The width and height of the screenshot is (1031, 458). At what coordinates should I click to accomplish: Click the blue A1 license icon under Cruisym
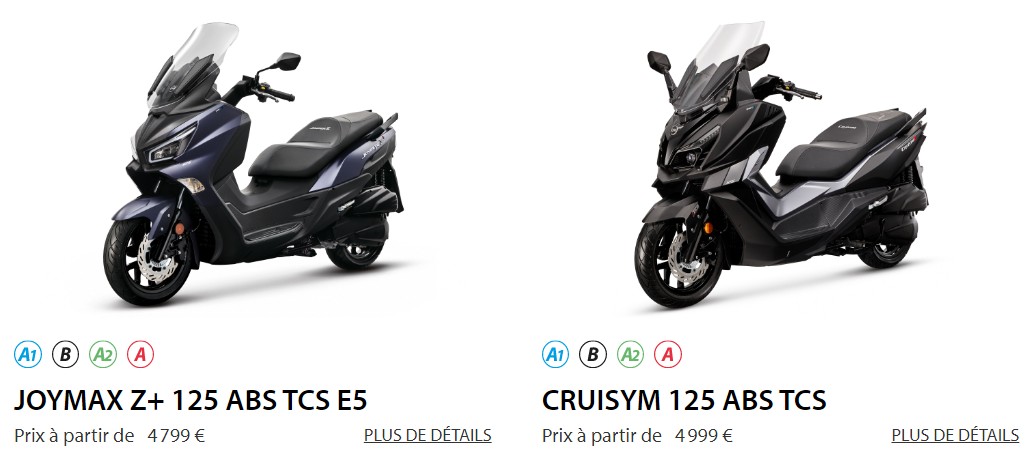point(556,355)
